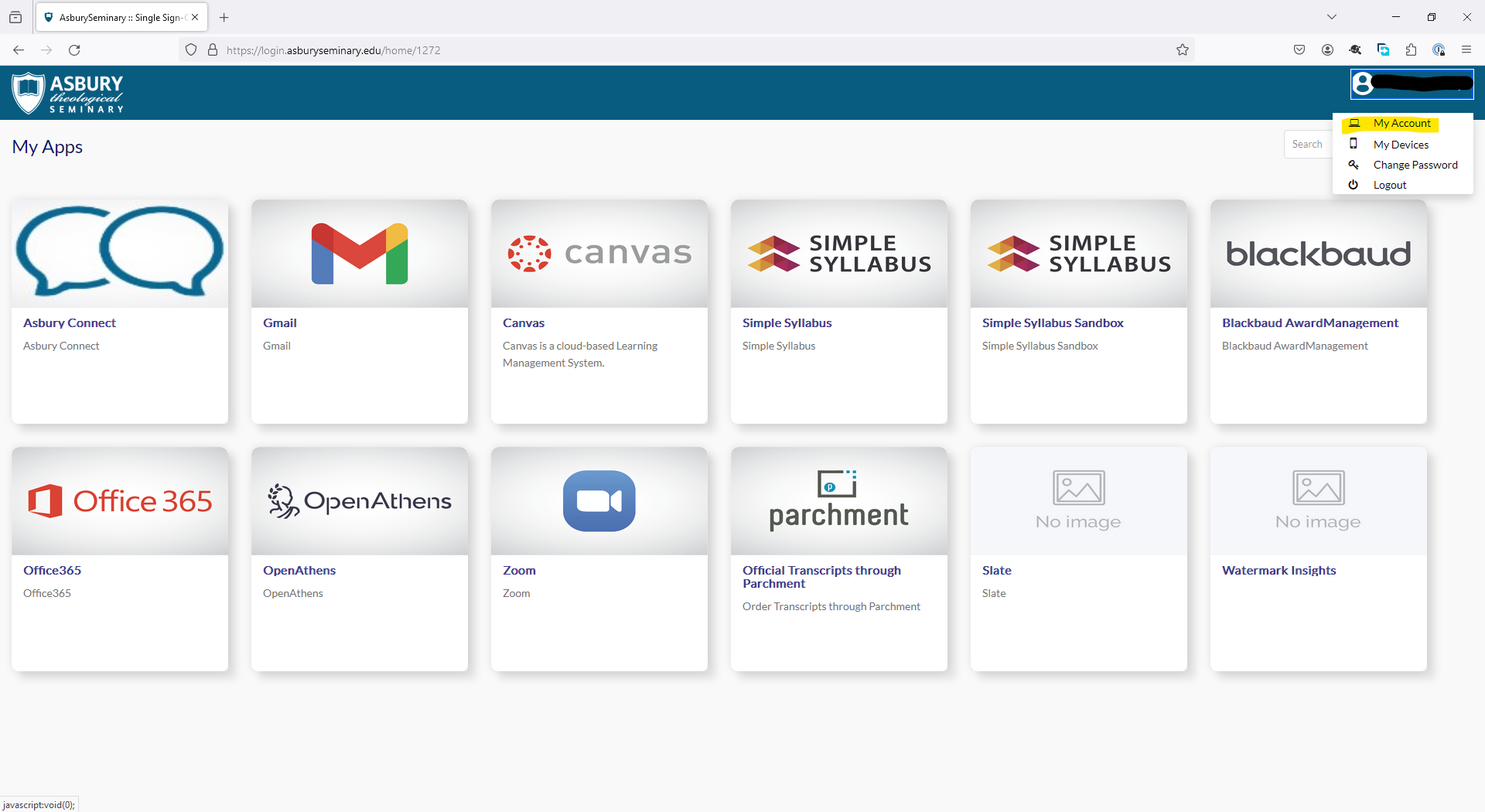Click the Asbury Theological Seminary logo

pos(68,93)
